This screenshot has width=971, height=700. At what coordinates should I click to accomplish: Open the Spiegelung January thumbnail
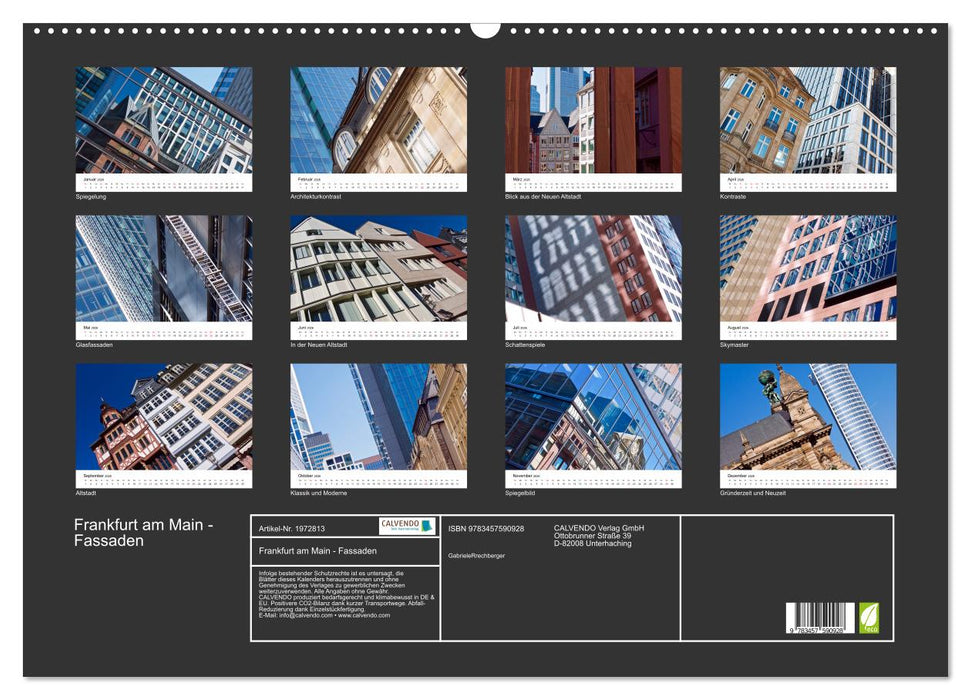point(164,120)
